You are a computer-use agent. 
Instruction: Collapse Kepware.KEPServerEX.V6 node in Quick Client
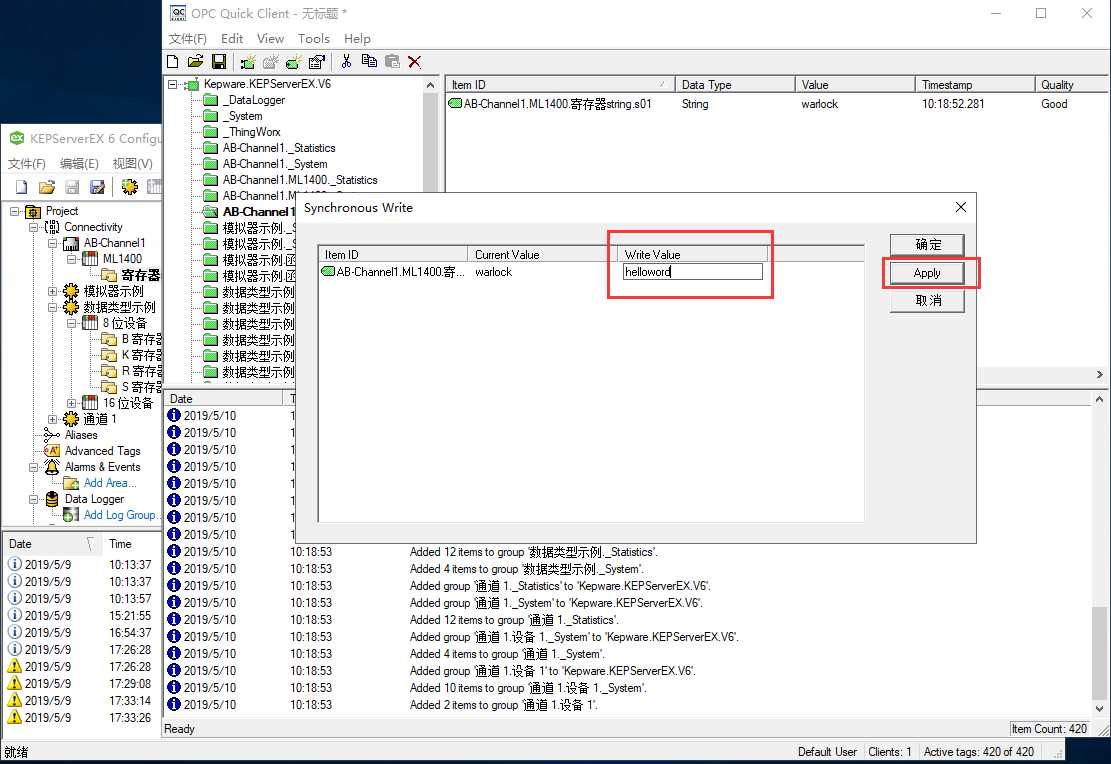pyautogui.click(x=172, y=84)
